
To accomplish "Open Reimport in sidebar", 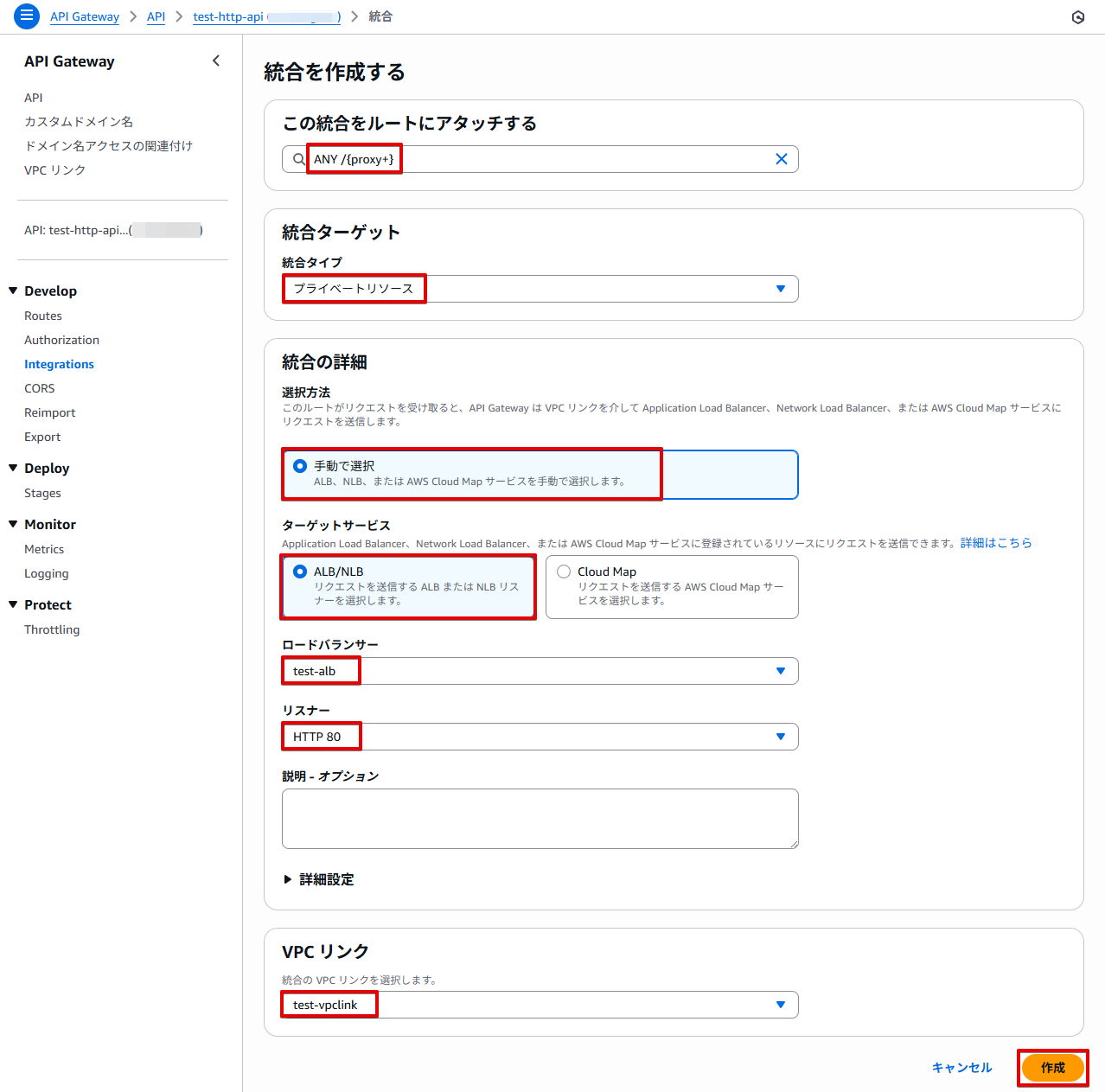I will click(x=49, y=412).
